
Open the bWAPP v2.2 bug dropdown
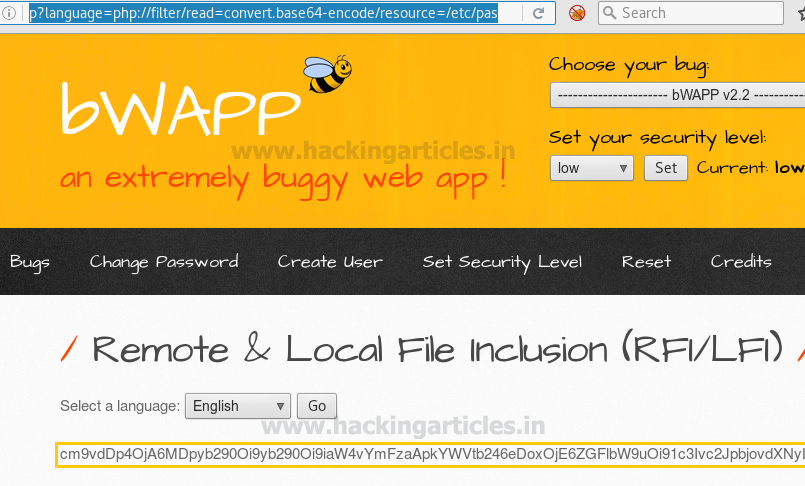pos(678,95)
